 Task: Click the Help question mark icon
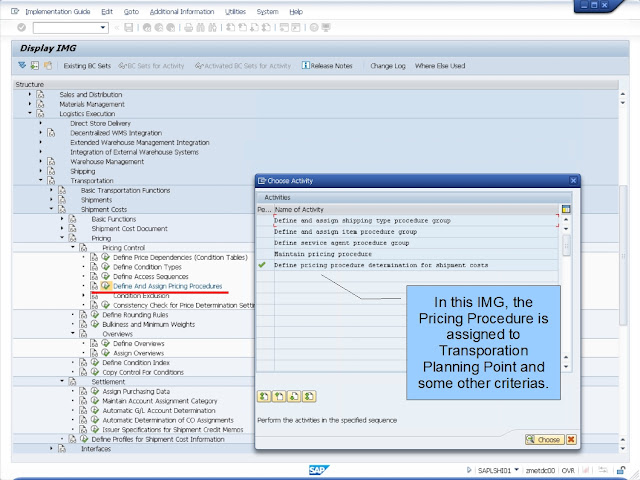(x=314, y=28)
